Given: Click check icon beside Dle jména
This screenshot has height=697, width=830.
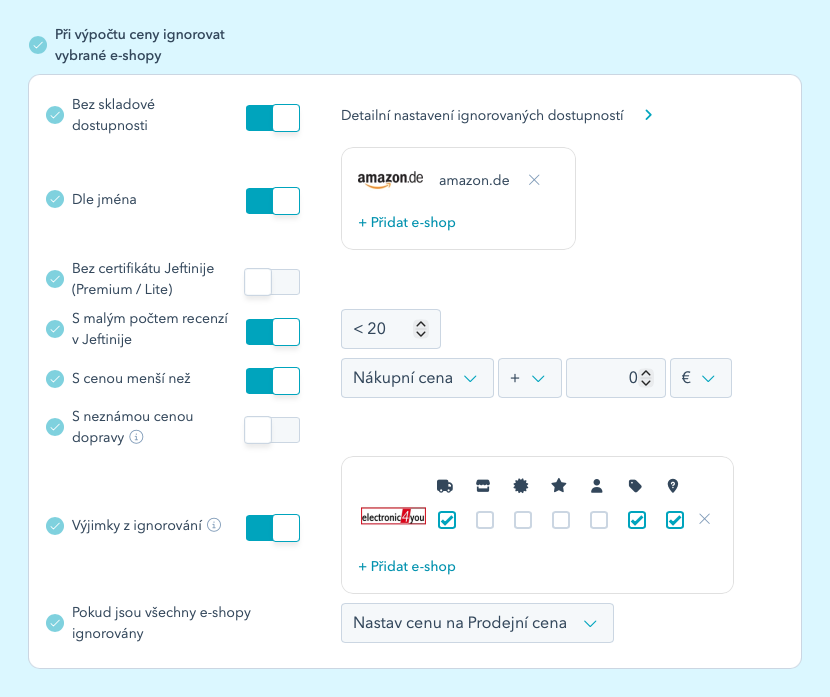Looking at the screenshot, I should [55, 200].
